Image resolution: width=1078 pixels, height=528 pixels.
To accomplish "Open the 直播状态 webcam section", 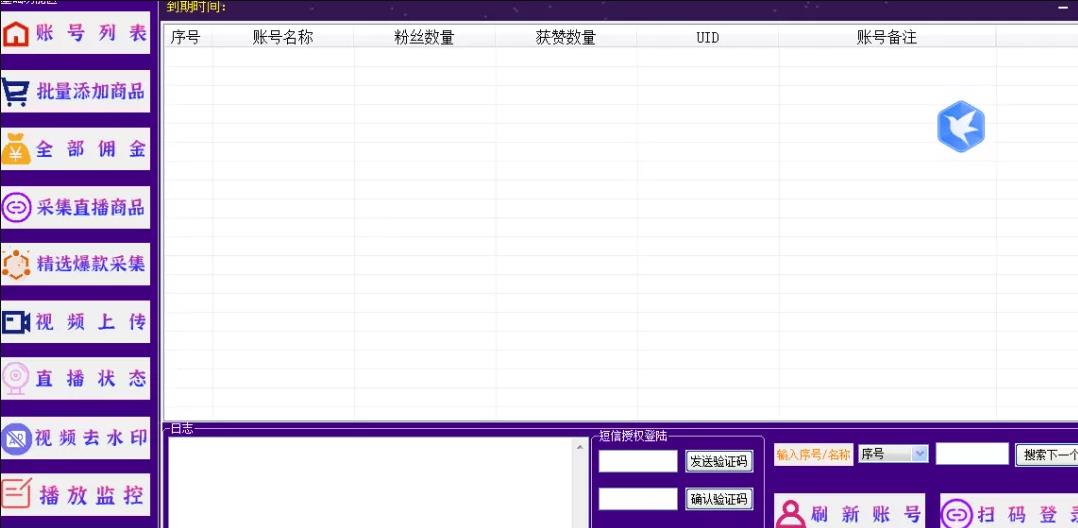I will (76, 379).
